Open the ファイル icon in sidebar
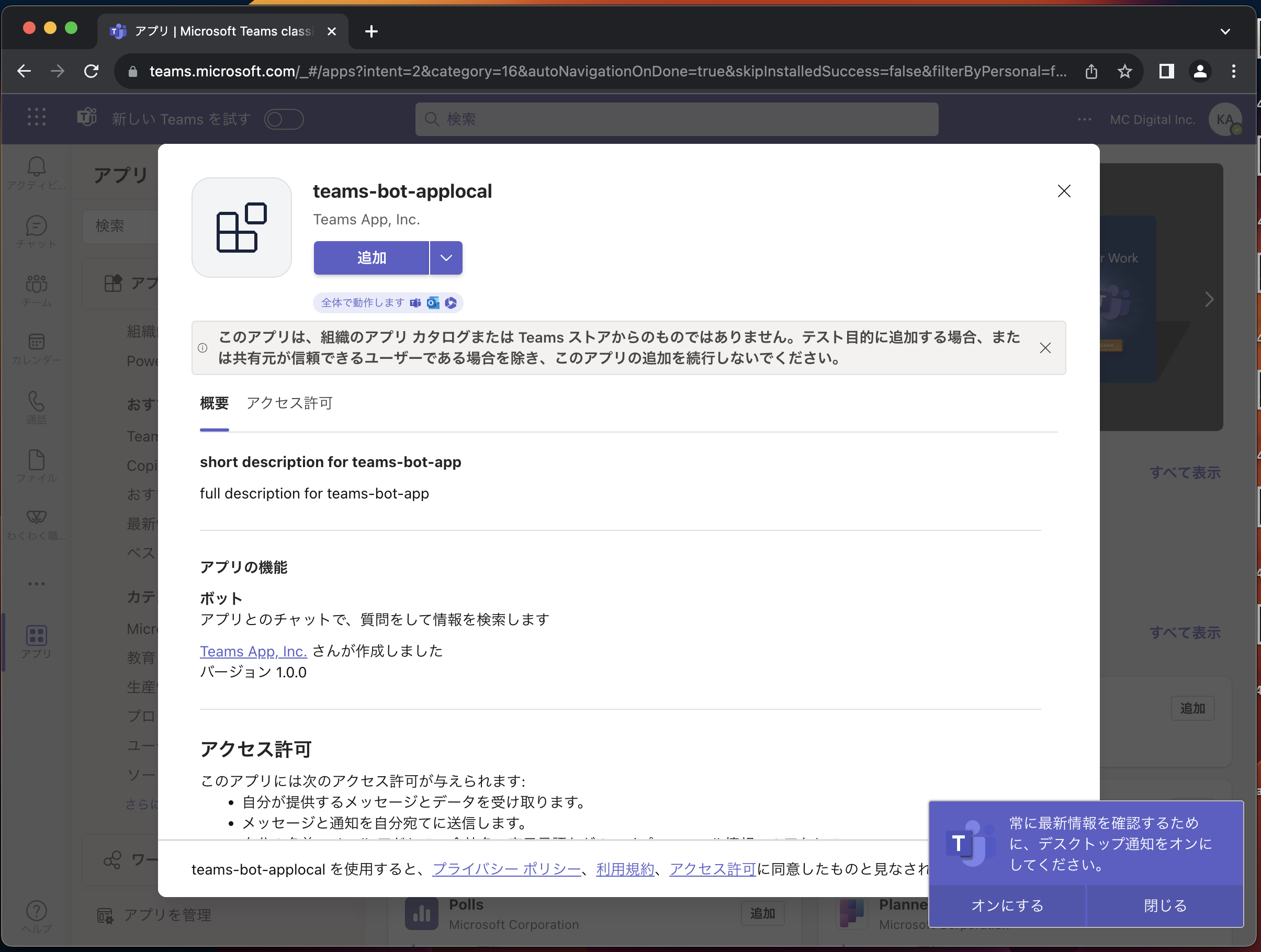Image resolution: width=1261 pixels, height=952 pixels. click(x=37, y=466)
